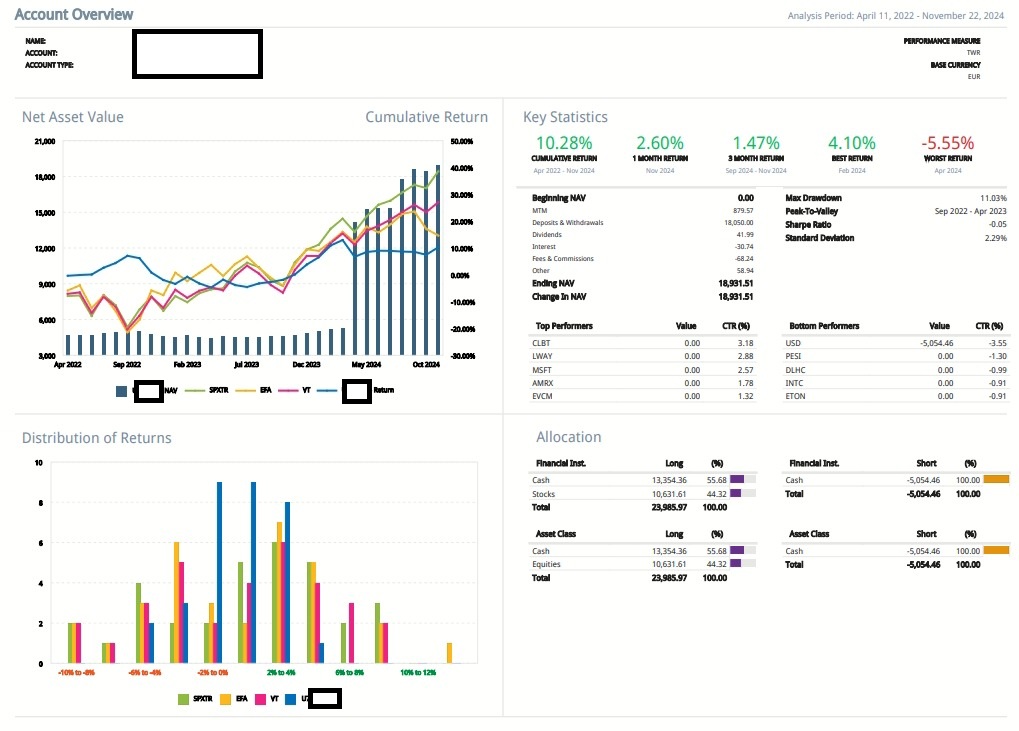Click the "2% to 4%" bucket label
Screen dimensions: 1019x731
coord(281,672)
